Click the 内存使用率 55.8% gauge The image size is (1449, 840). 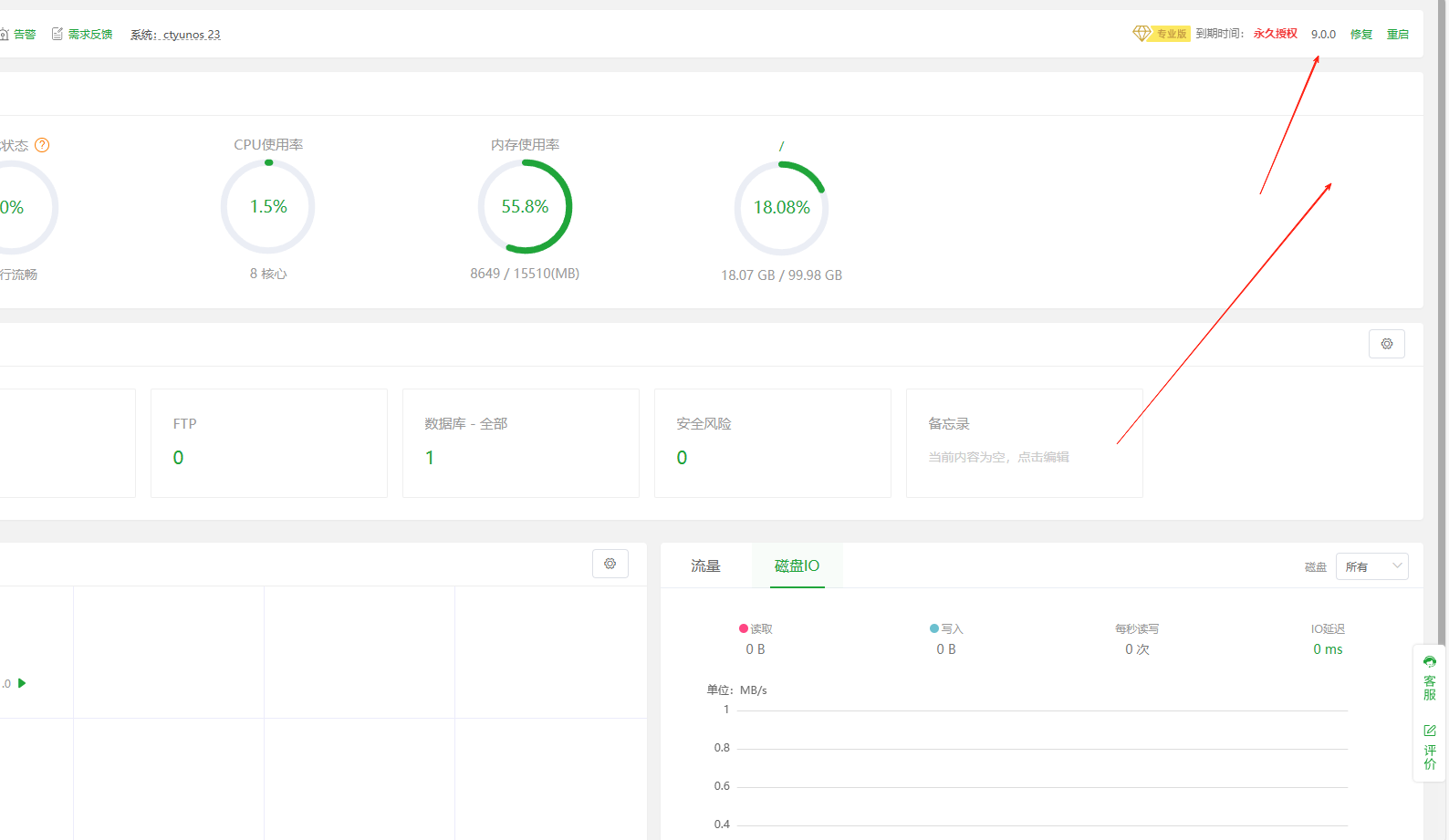pos(525,207)
